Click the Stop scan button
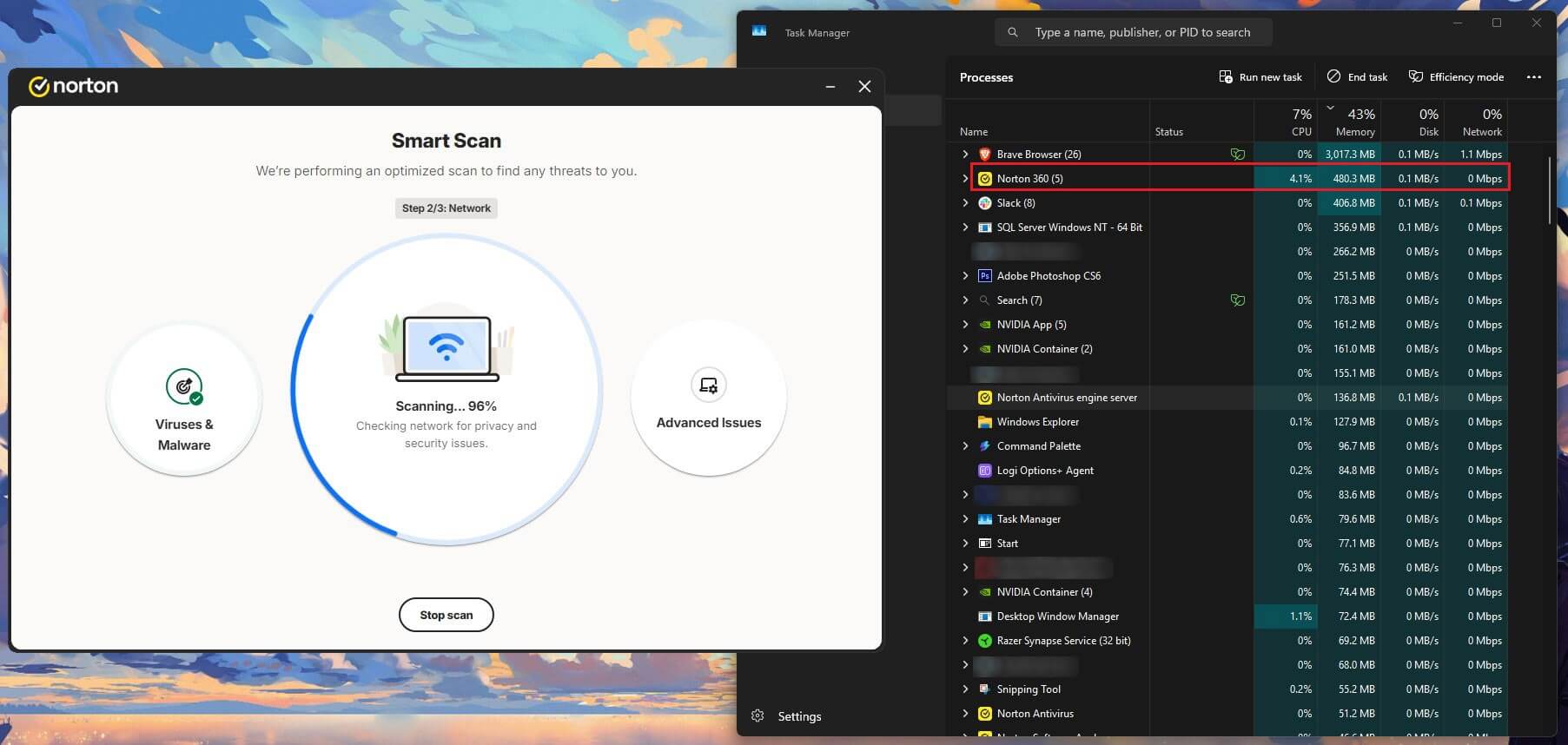The image size is (1568, 745). tap(447, 615)
